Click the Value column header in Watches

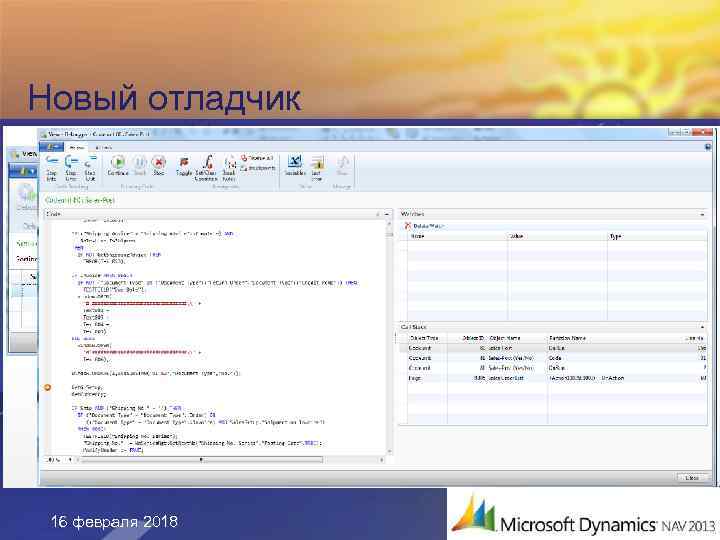pyautogui.click(x=557, y=236)
